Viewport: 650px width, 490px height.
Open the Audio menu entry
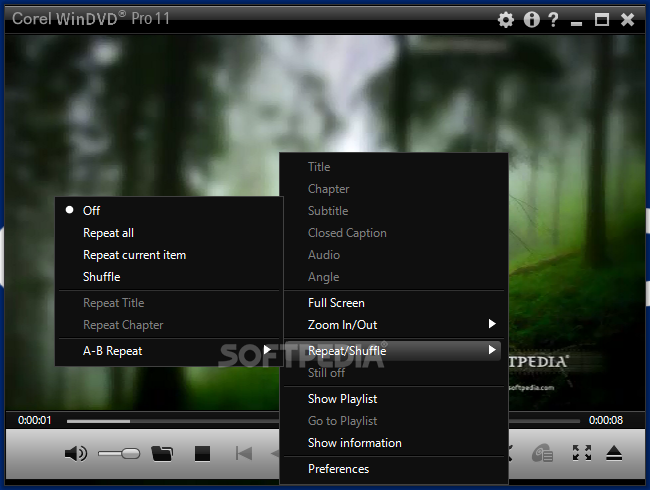[394, 255]
